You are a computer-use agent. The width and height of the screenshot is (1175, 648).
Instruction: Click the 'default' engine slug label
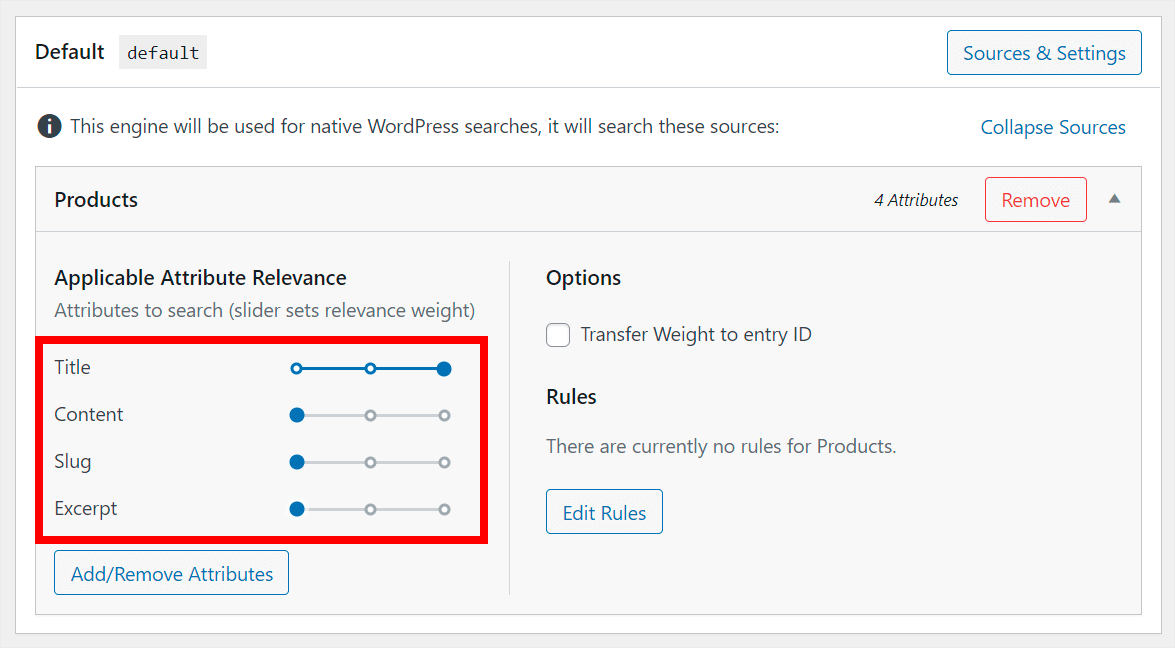coord(163,53)
